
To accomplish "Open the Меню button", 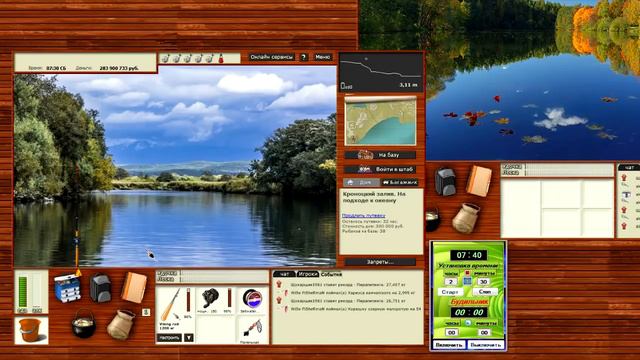I will [322, 57].
